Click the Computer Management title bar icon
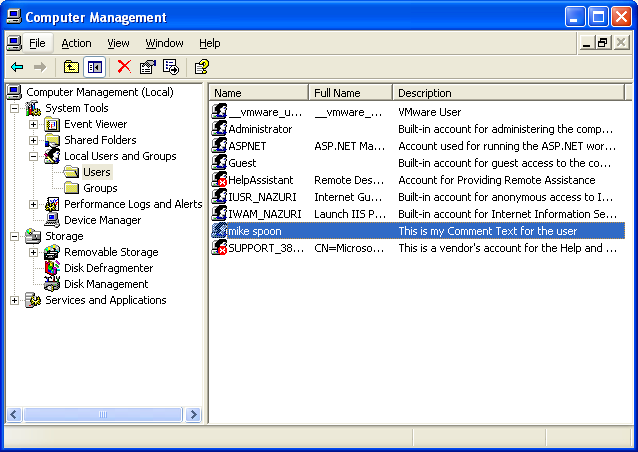Screen dimensions: 638x452 pos(14,17)
